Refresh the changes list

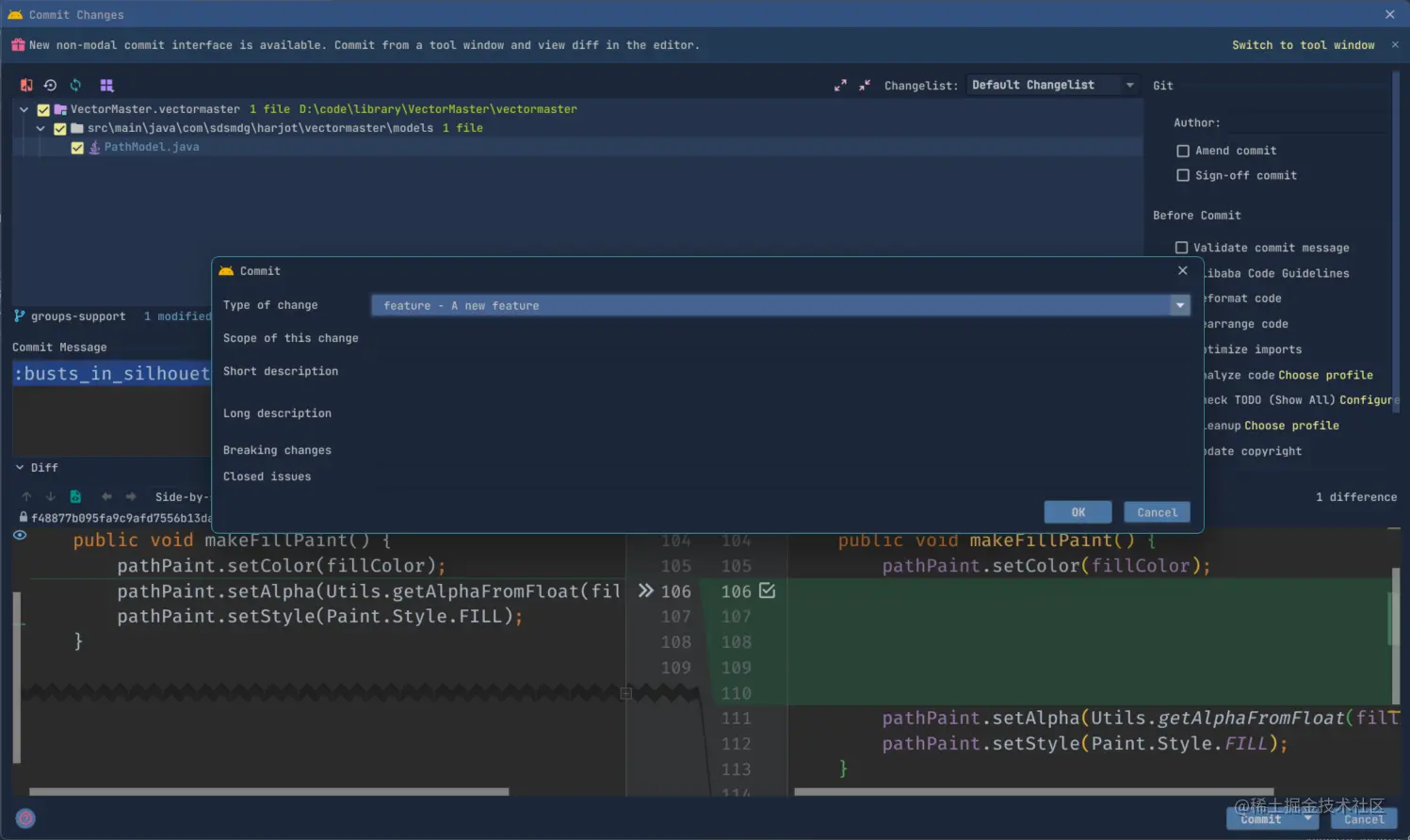point(75,85)
